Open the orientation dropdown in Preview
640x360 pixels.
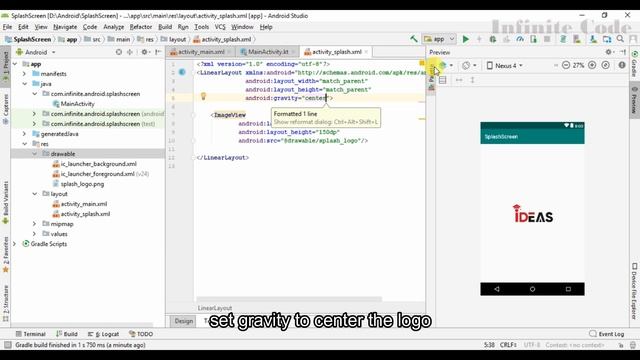469,65
